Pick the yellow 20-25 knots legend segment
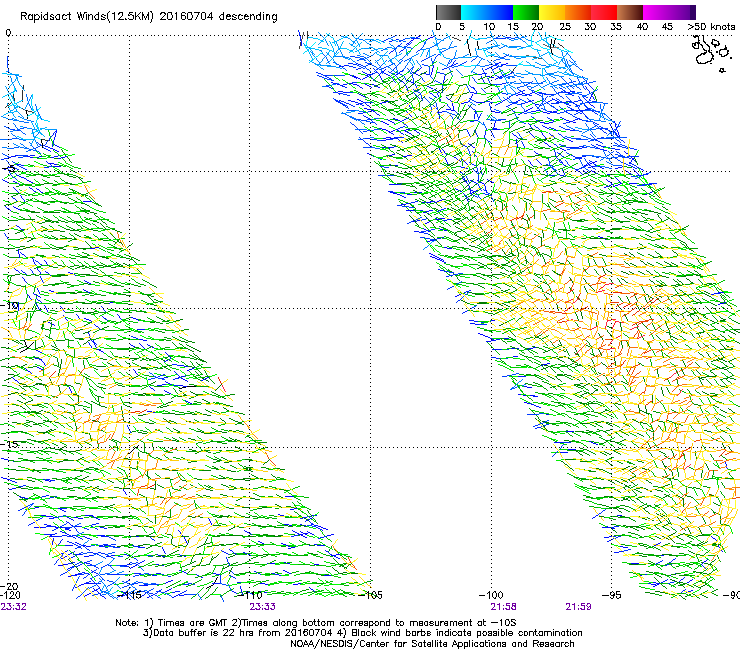The height and width of the screenshot is (650, 740). 552,12
